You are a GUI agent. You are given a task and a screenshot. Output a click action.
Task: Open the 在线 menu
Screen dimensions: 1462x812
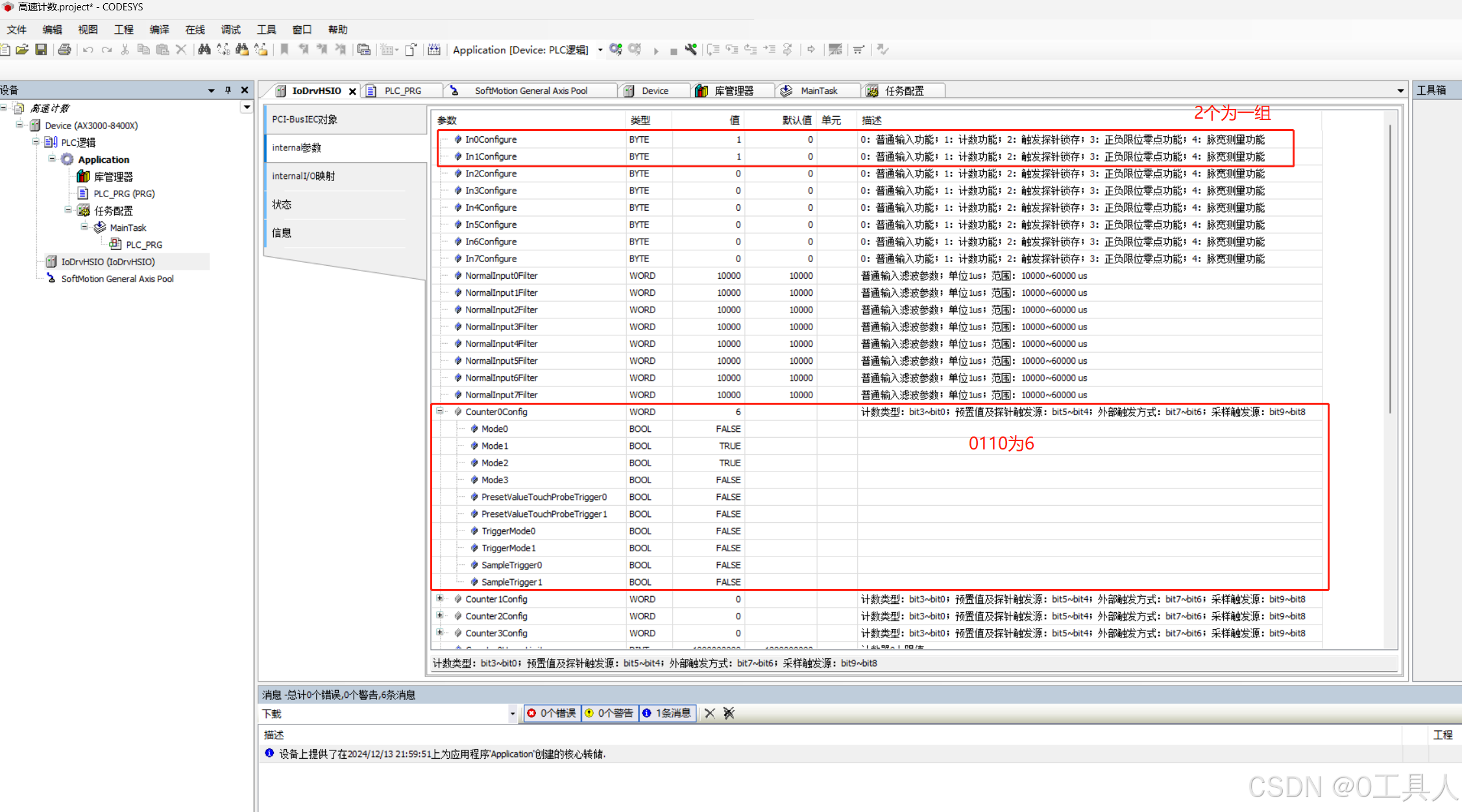point(195,30)
